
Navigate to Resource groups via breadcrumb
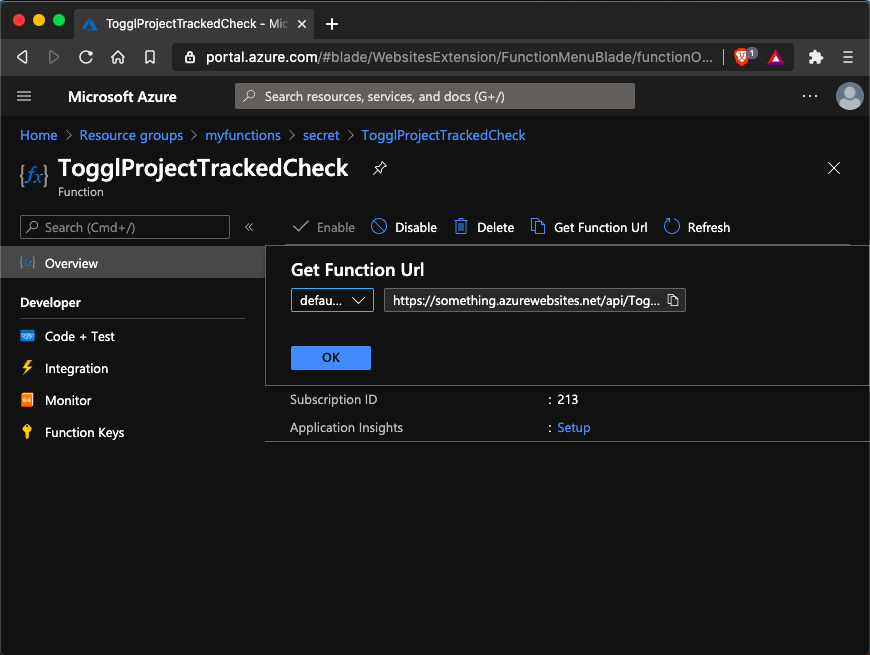click(x=131, y=135)
